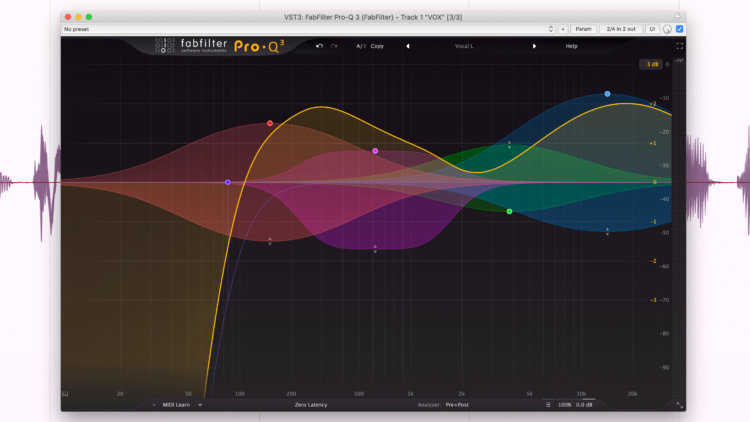Image resolution: width=750 pixels, height=422 pixels.
Task: Click the magenta band's dynamic range arrows
Action: pos(375,249)
